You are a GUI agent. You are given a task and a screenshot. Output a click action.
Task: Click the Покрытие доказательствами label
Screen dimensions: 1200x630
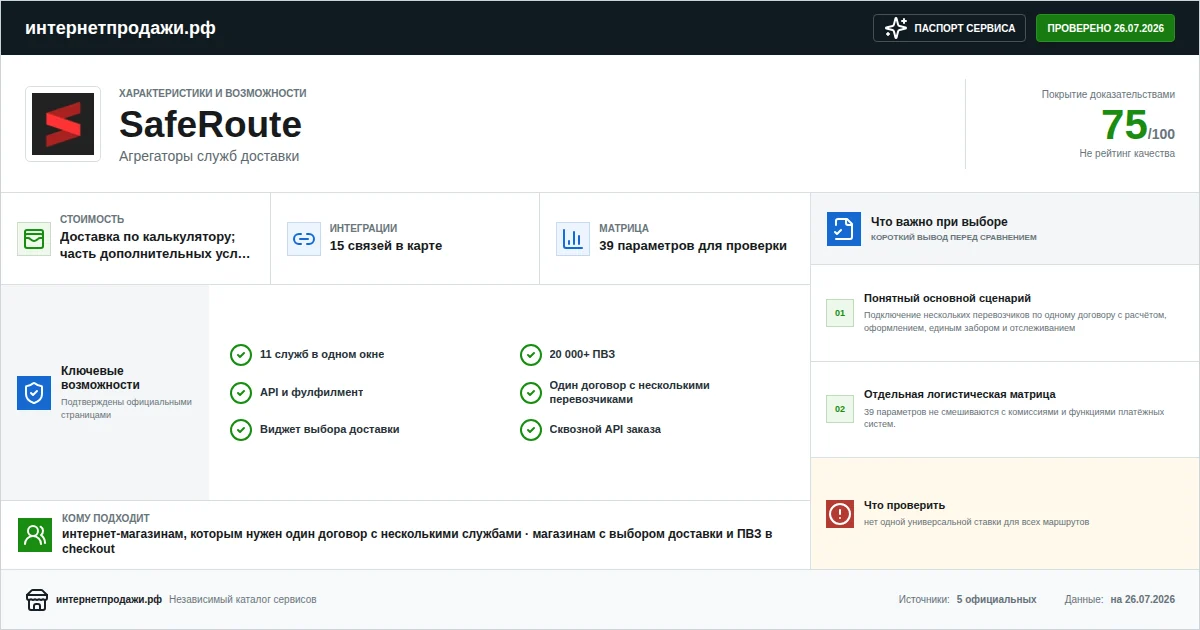(x=1108, y=94)
